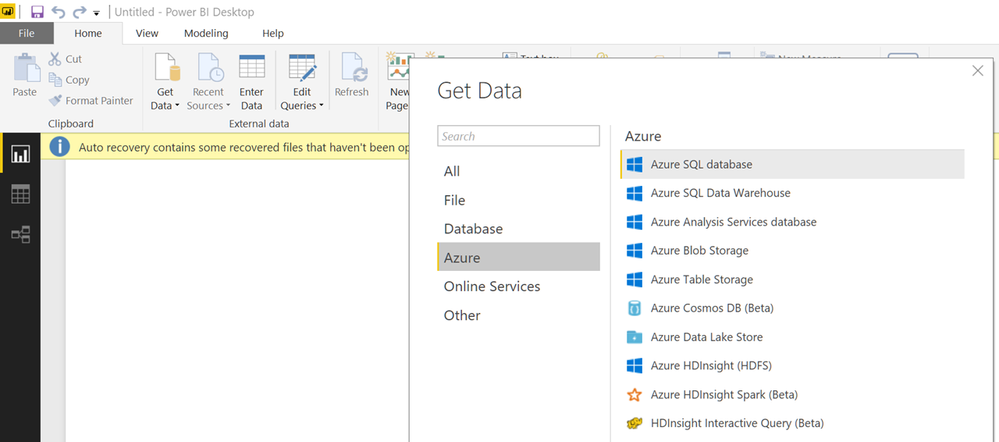Open the Report view icon
Viewport: 999px width, 442px height.
click(20, 154)
